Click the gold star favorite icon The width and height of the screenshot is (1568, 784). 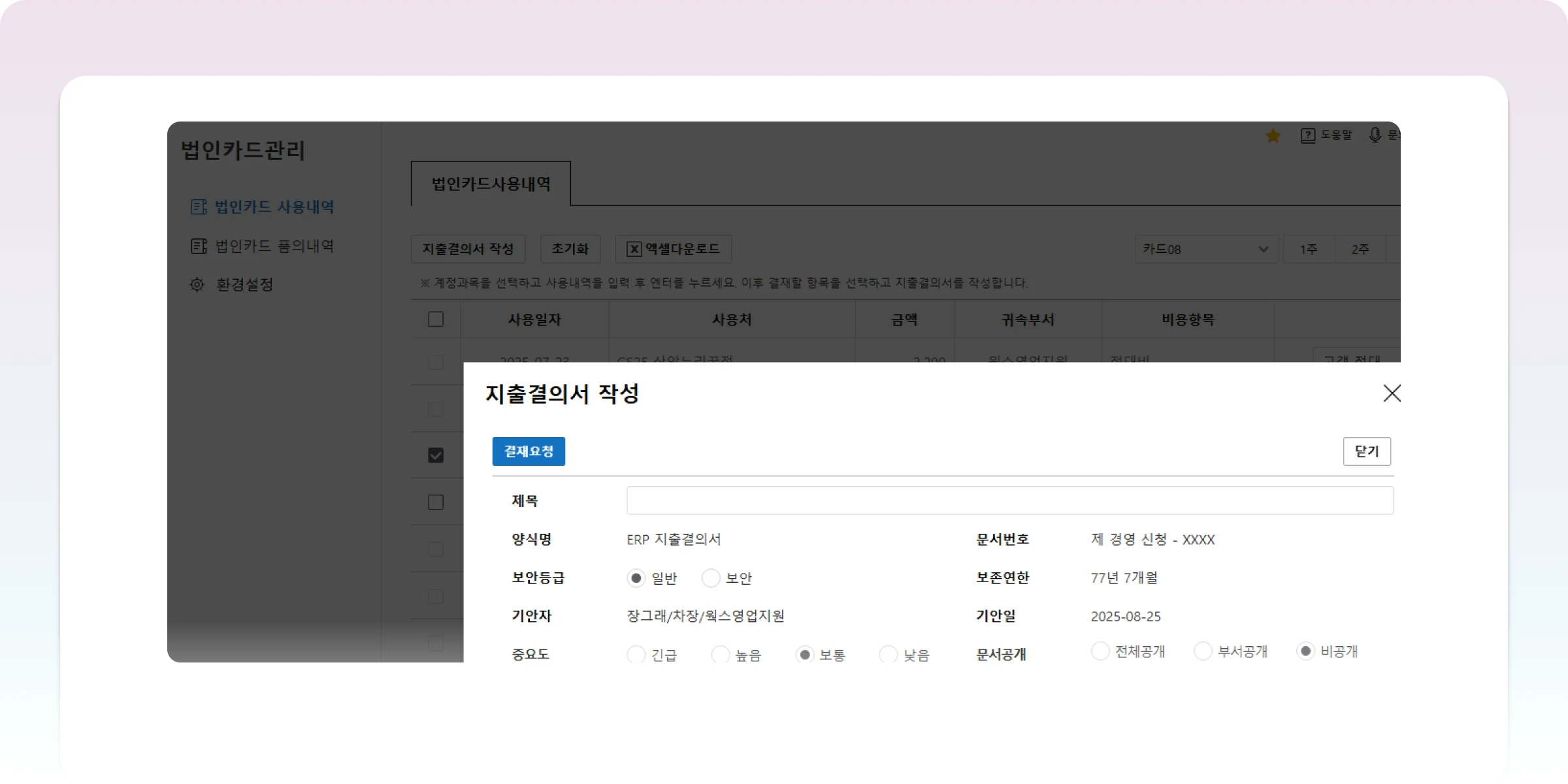1273,136
